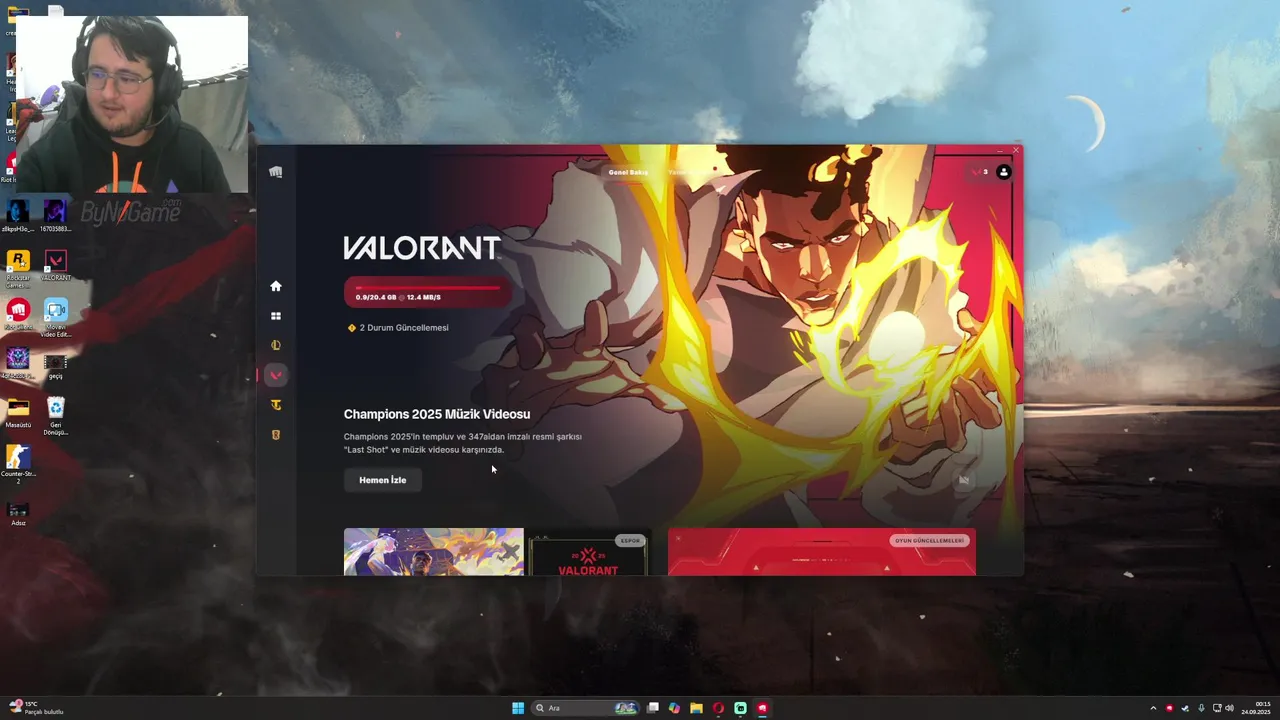
Task: Open the microphone tray icon
Action: pyautogui.click(x=1201, y=708)
